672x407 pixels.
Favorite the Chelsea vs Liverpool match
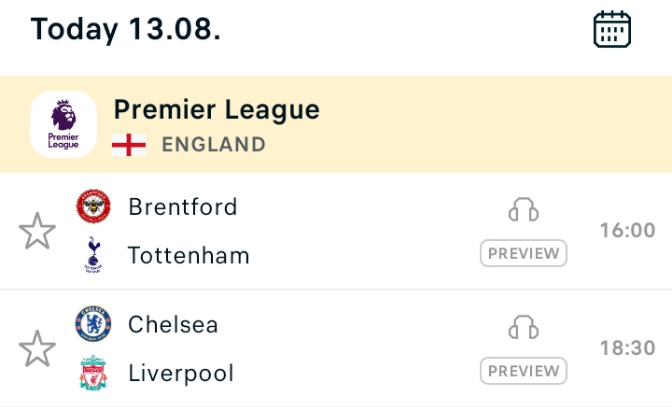coord(37,348)
